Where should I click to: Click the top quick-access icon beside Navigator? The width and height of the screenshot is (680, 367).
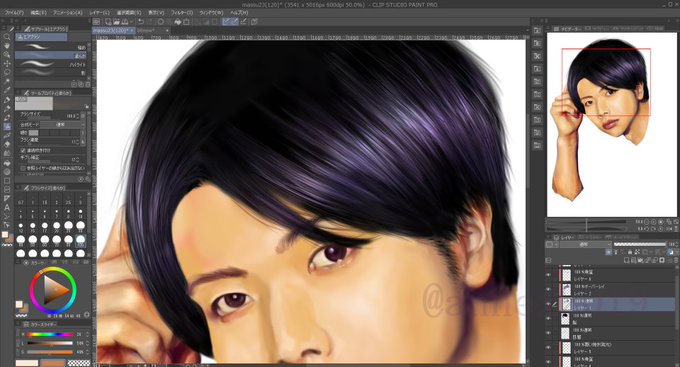pos(537,30)
